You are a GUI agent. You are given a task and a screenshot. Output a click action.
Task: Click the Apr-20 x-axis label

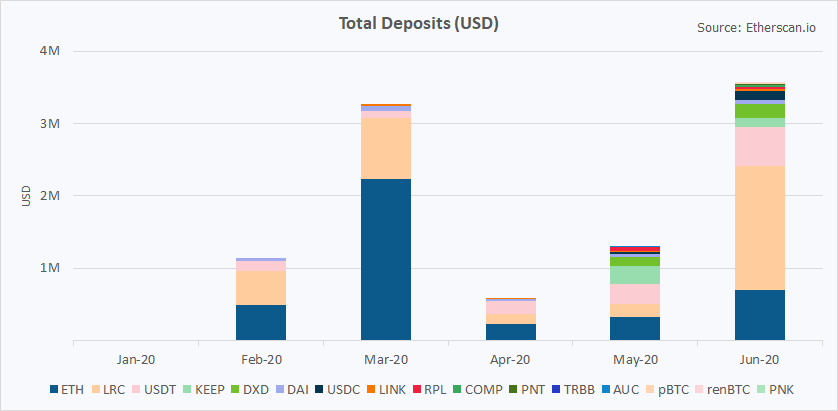(x=510, y=358)
